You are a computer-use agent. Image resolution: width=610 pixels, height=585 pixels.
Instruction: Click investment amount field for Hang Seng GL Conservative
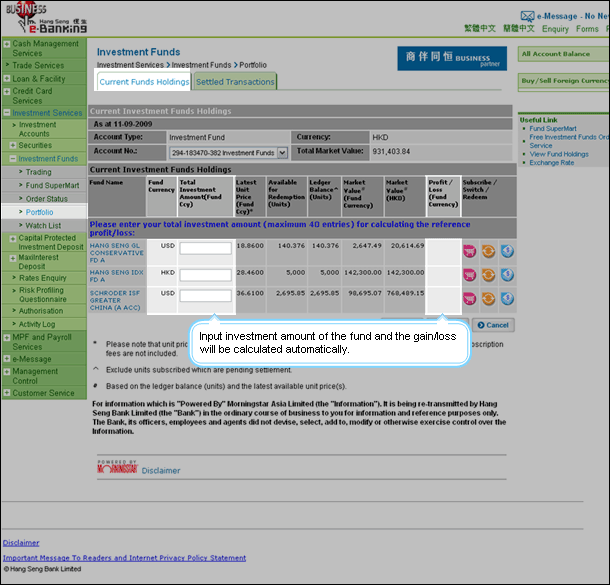coord(206,248)
